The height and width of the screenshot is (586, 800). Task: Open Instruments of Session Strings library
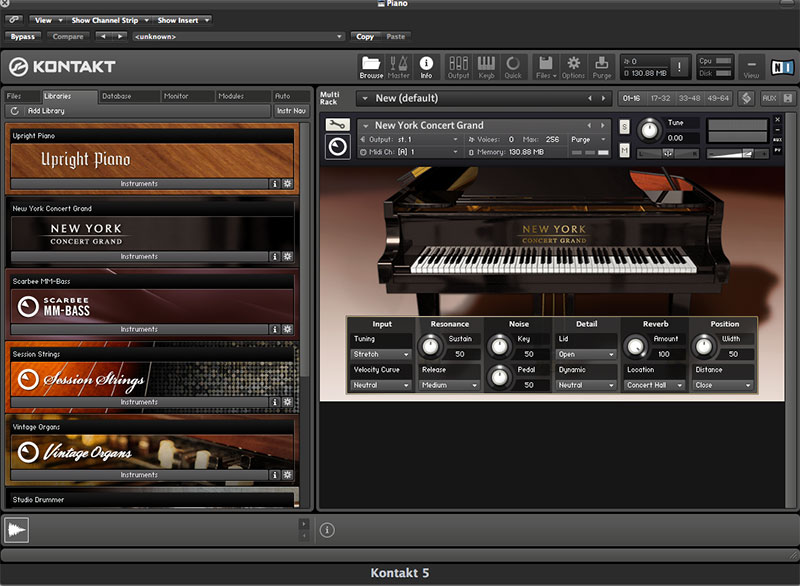coord(139,402)
